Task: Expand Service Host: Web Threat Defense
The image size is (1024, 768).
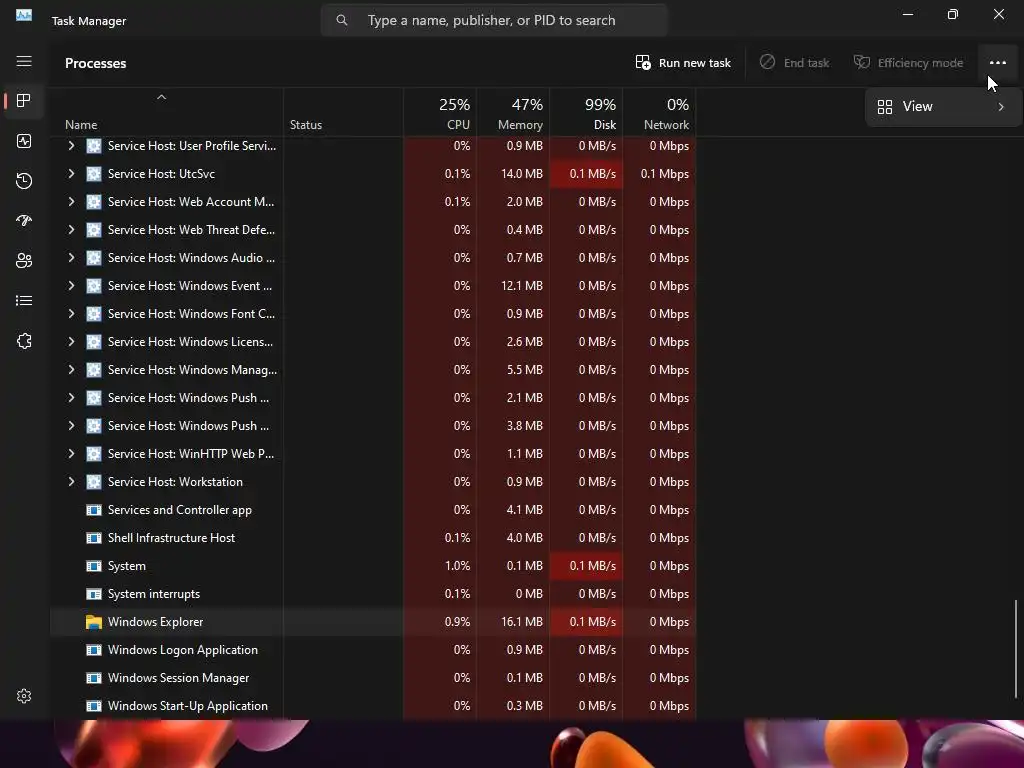Action: click(x=71, y=230)
